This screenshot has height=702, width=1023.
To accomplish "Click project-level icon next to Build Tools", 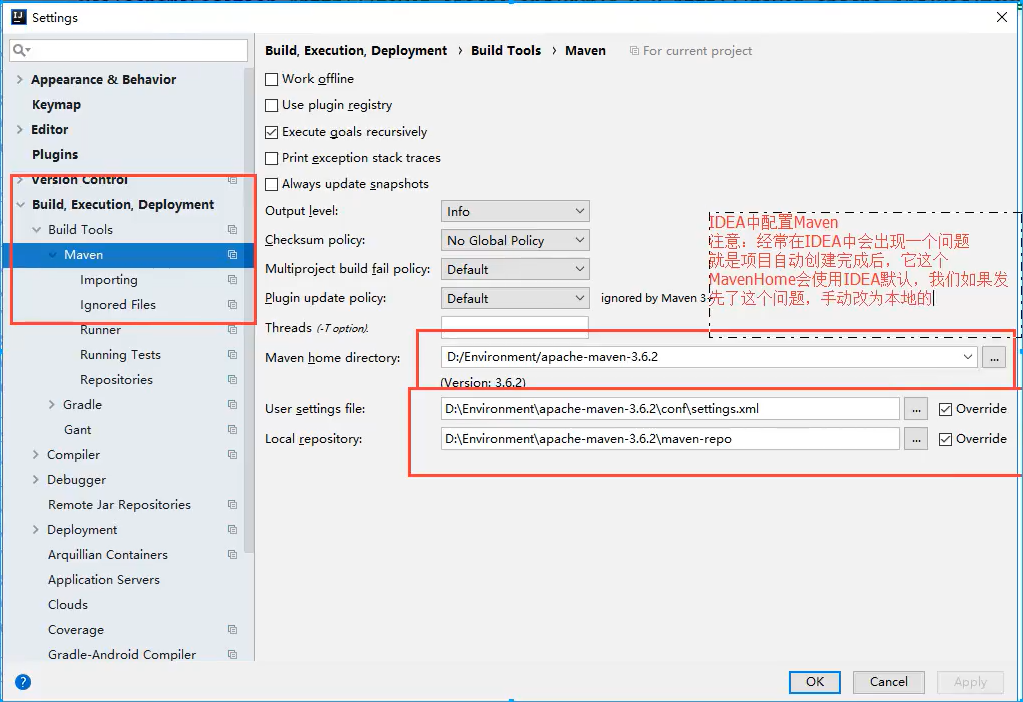I will coord(232,229).
